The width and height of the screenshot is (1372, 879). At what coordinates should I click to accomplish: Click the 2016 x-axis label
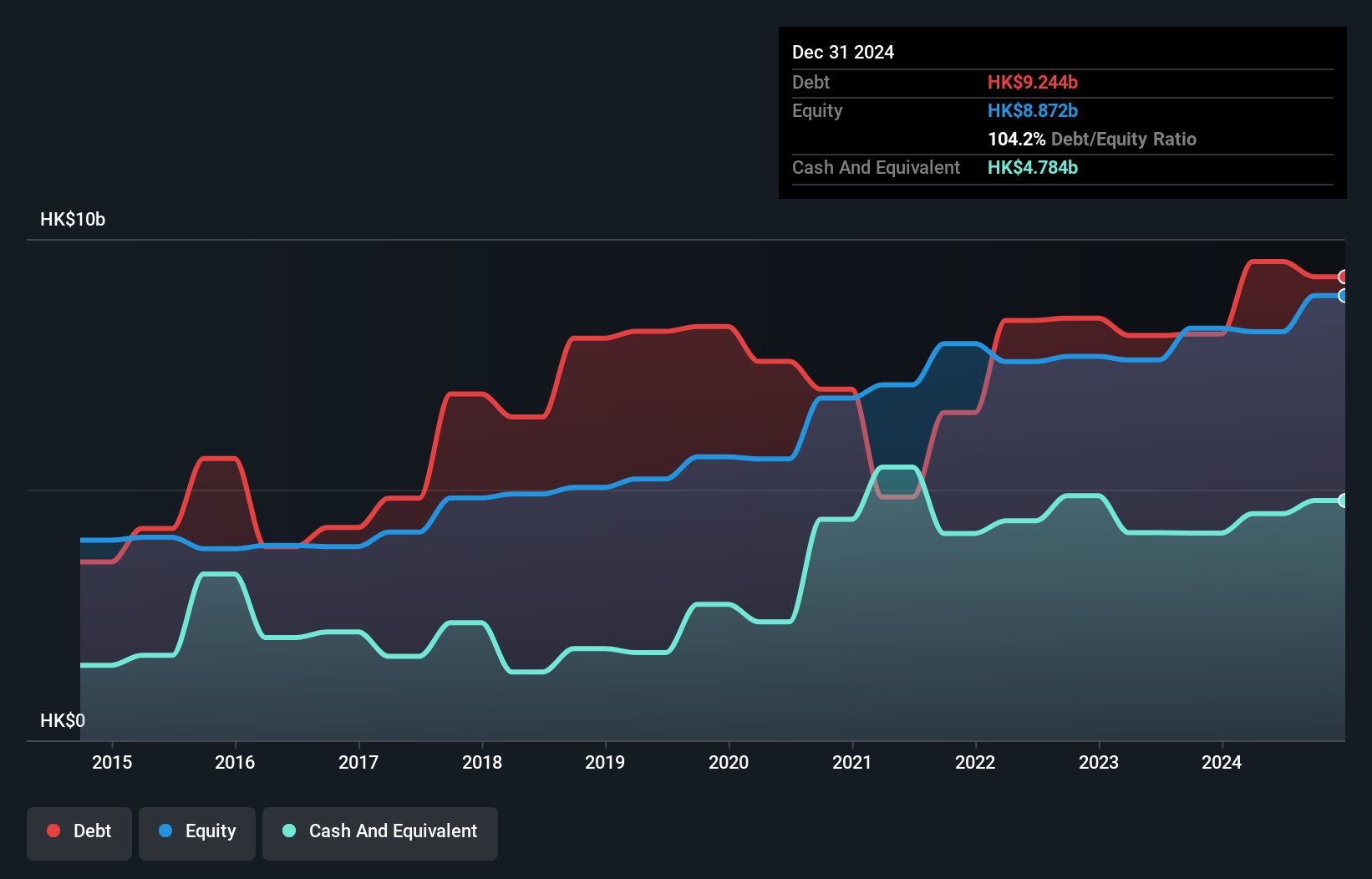[x=235, y=762]
